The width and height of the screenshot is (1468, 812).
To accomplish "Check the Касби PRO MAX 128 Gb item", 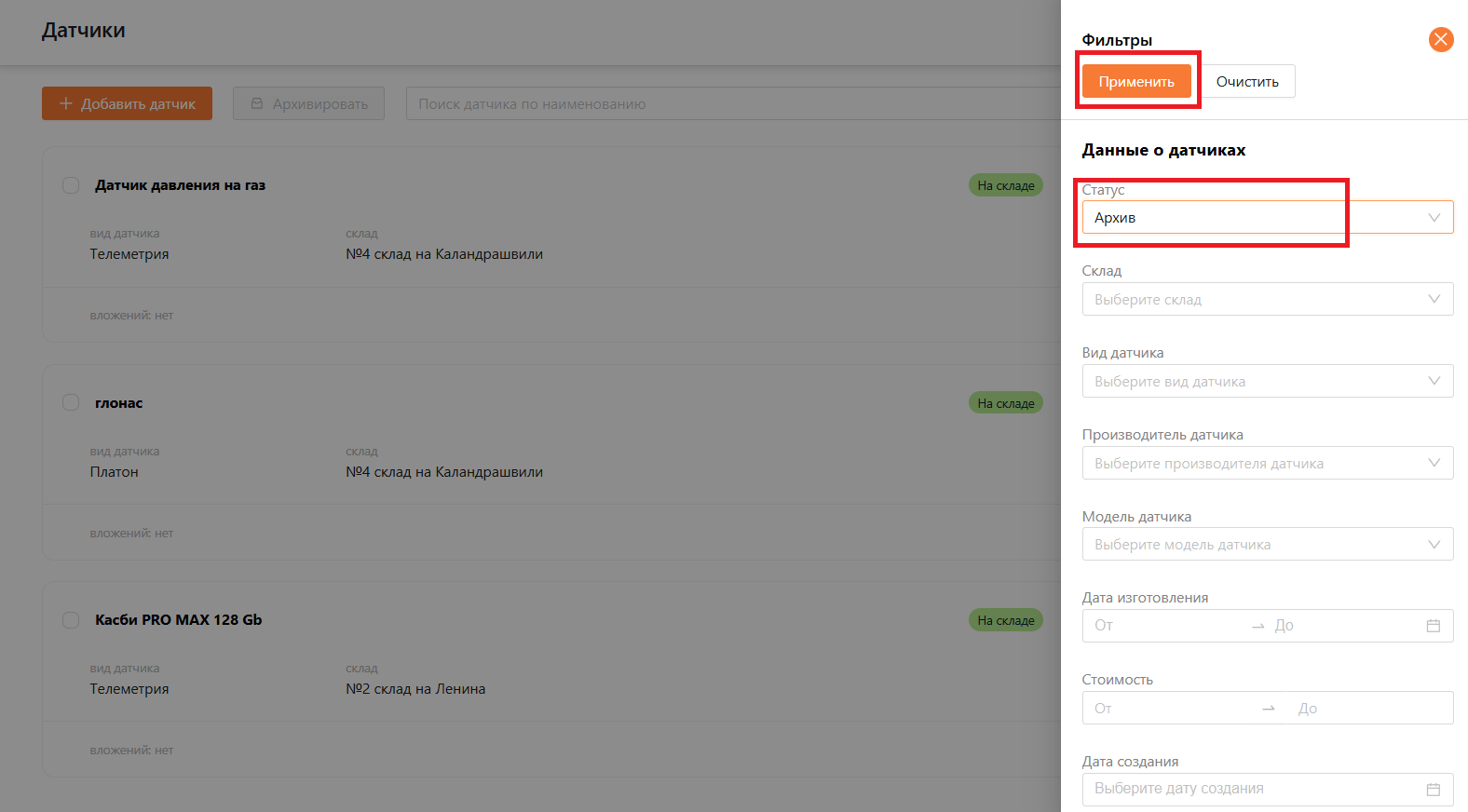I will [x=71, y=620].
